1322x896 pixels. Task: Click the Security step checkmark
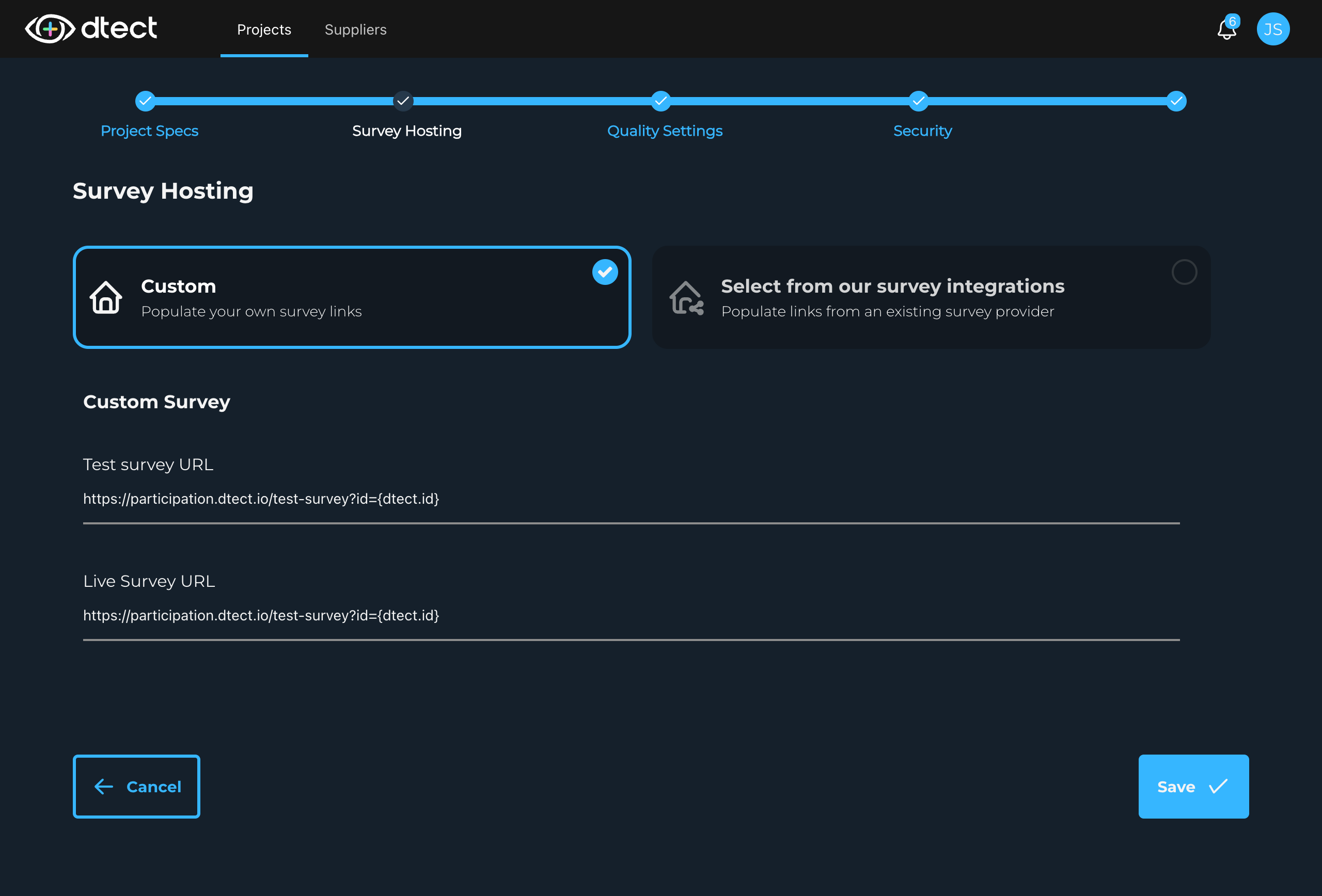[919, 101]
